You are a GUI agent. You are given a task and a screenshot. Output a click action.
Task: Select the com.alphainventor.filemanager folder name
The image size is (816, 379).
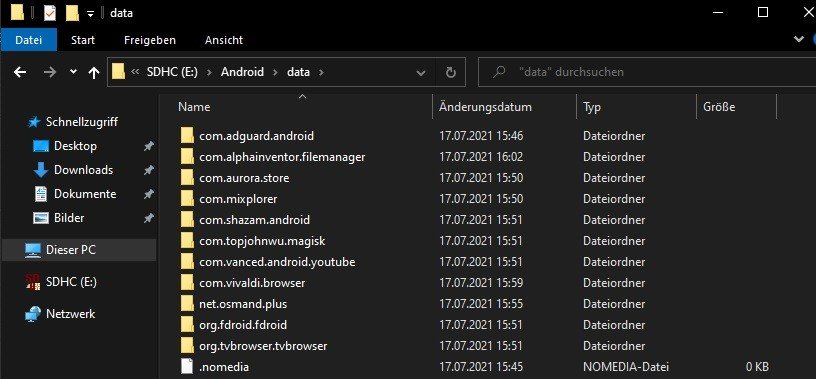click(282, 157)
